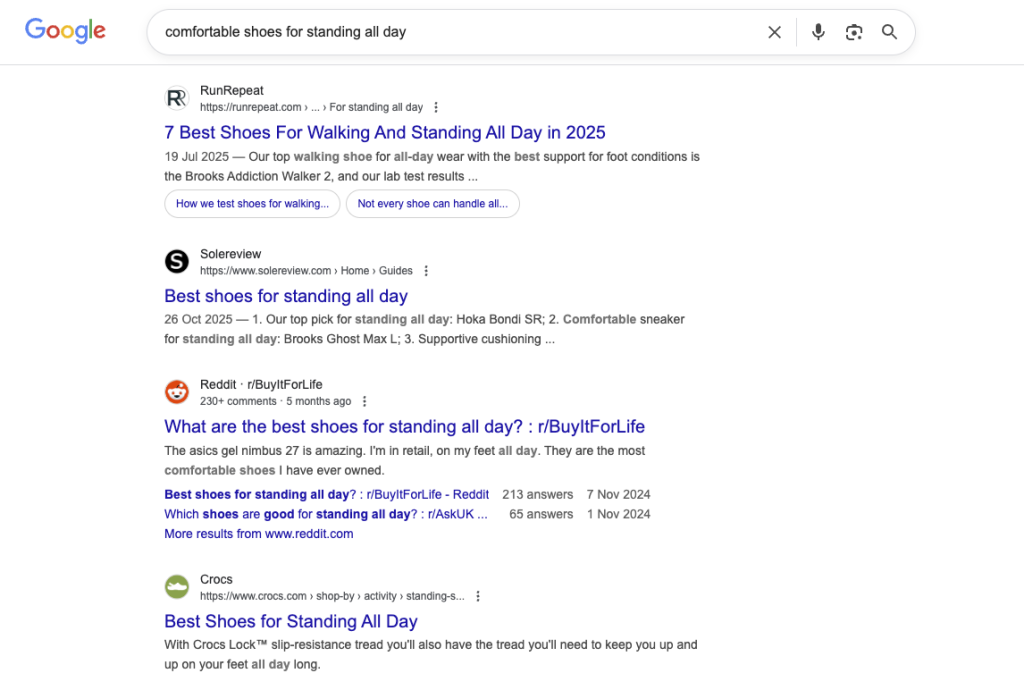Click the "How we test shoes for walking" chip
The image size is (1024, 690).
click(x=251, y=203)
